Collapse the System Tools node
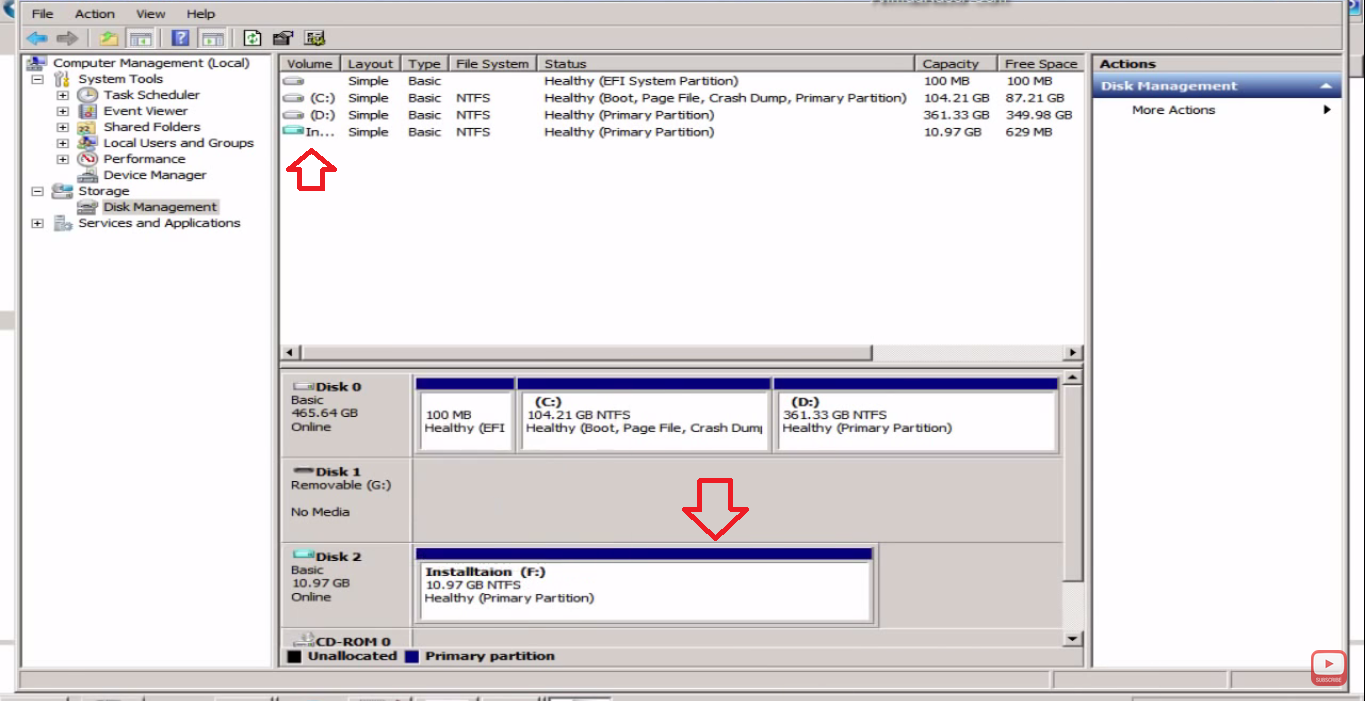Screen dimensions: 1365x701 point(37,79)
